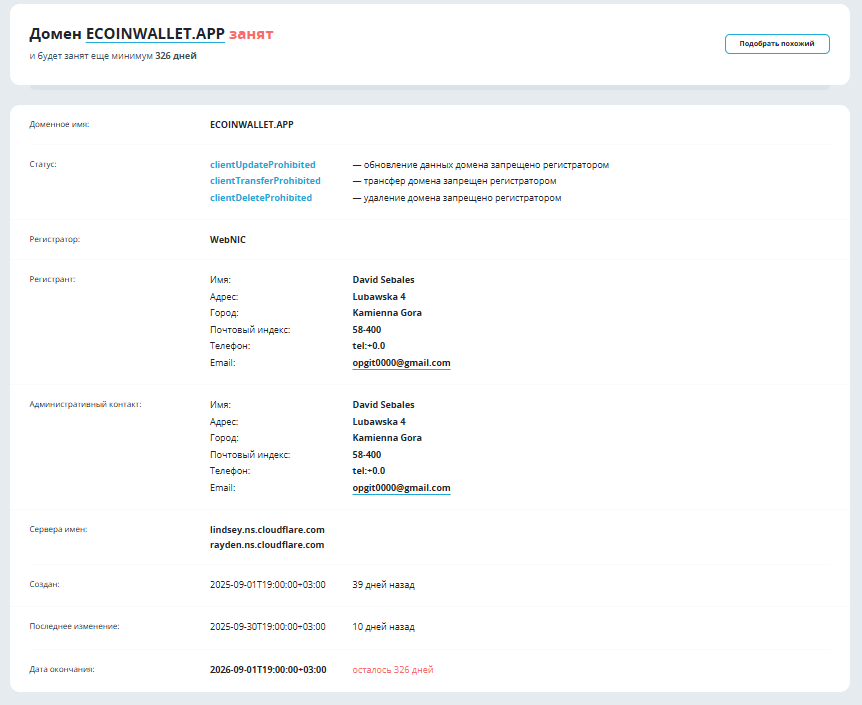Select the clientDeleteProhibited status link

(x=260, y=198)
